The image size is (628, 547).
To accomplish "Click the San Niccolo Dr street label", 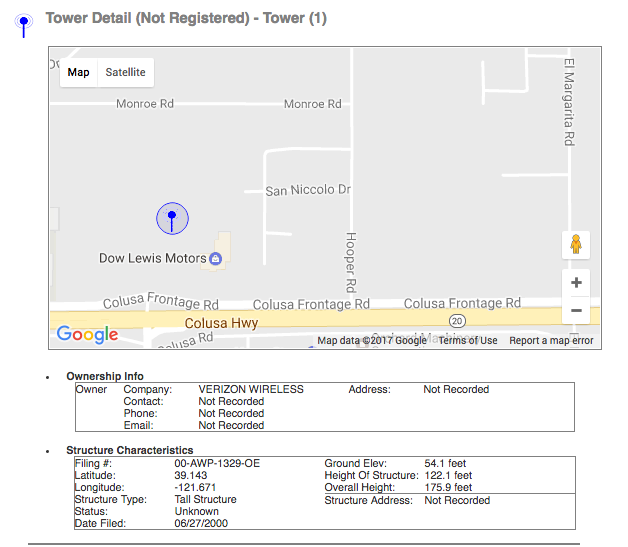I will click(x=308, y=190).
